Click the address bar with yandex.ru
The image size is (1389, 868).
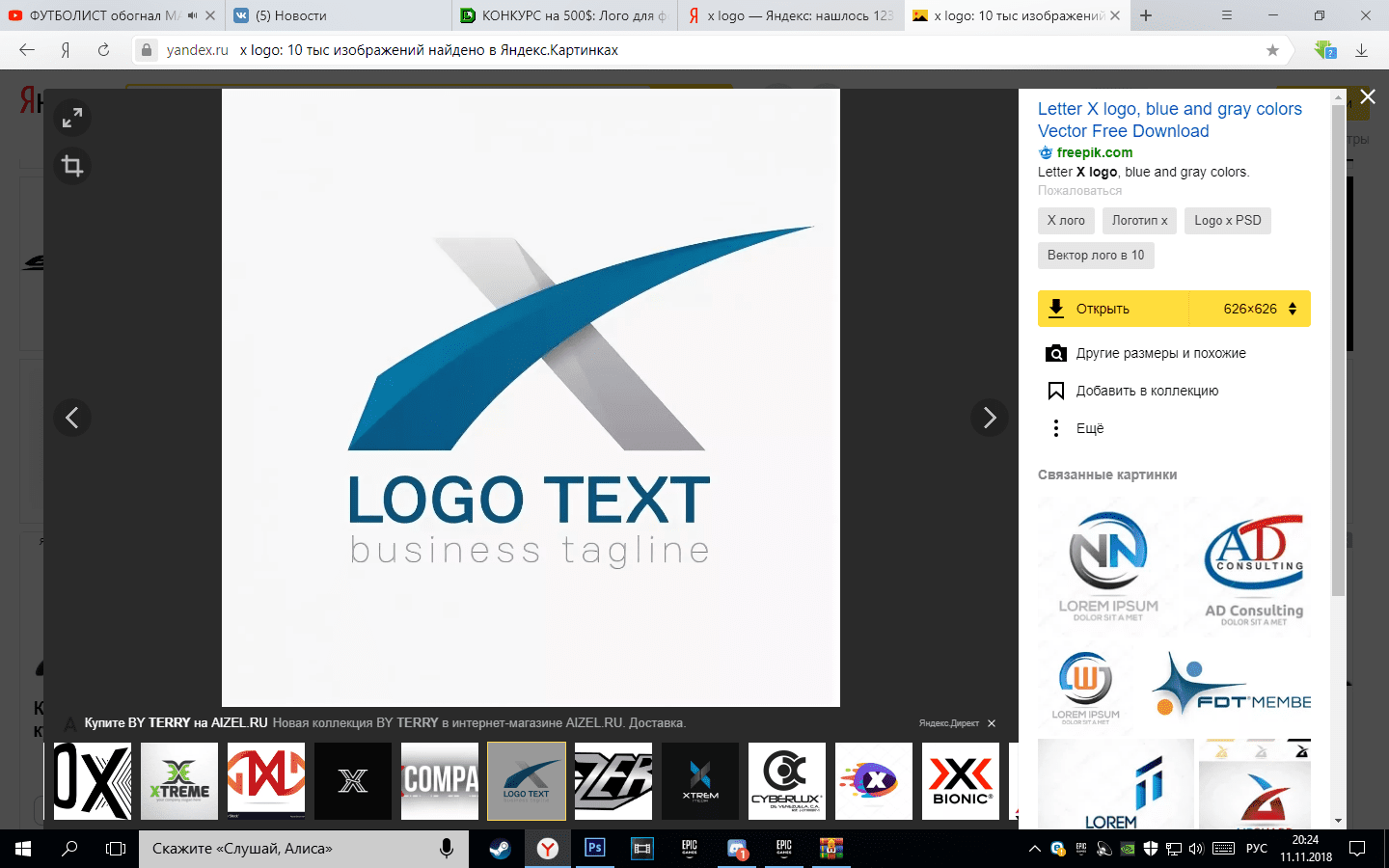(711, 50)
